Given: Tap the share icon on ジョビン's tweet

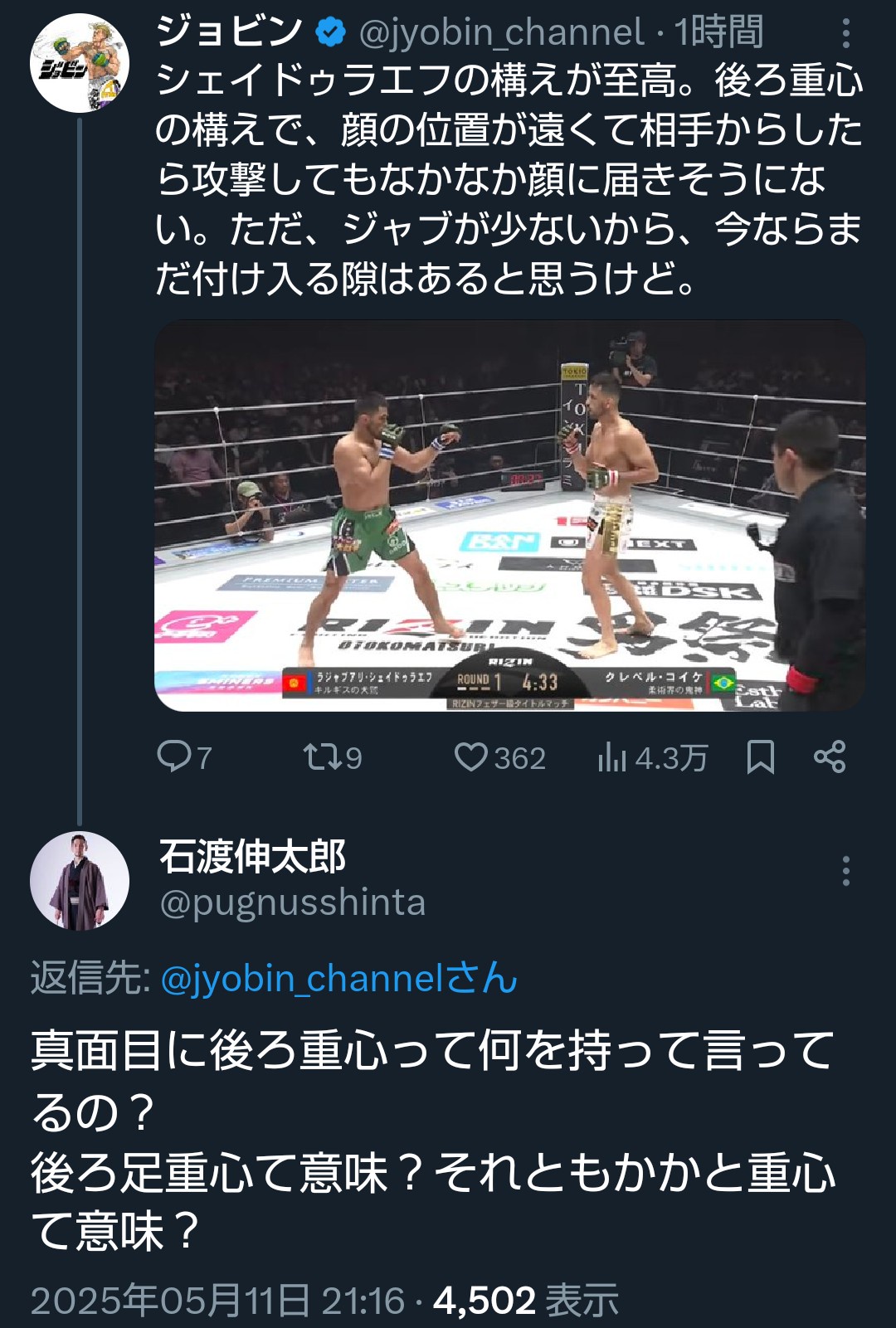Looking at the screenshot, I should pos(830,756).
